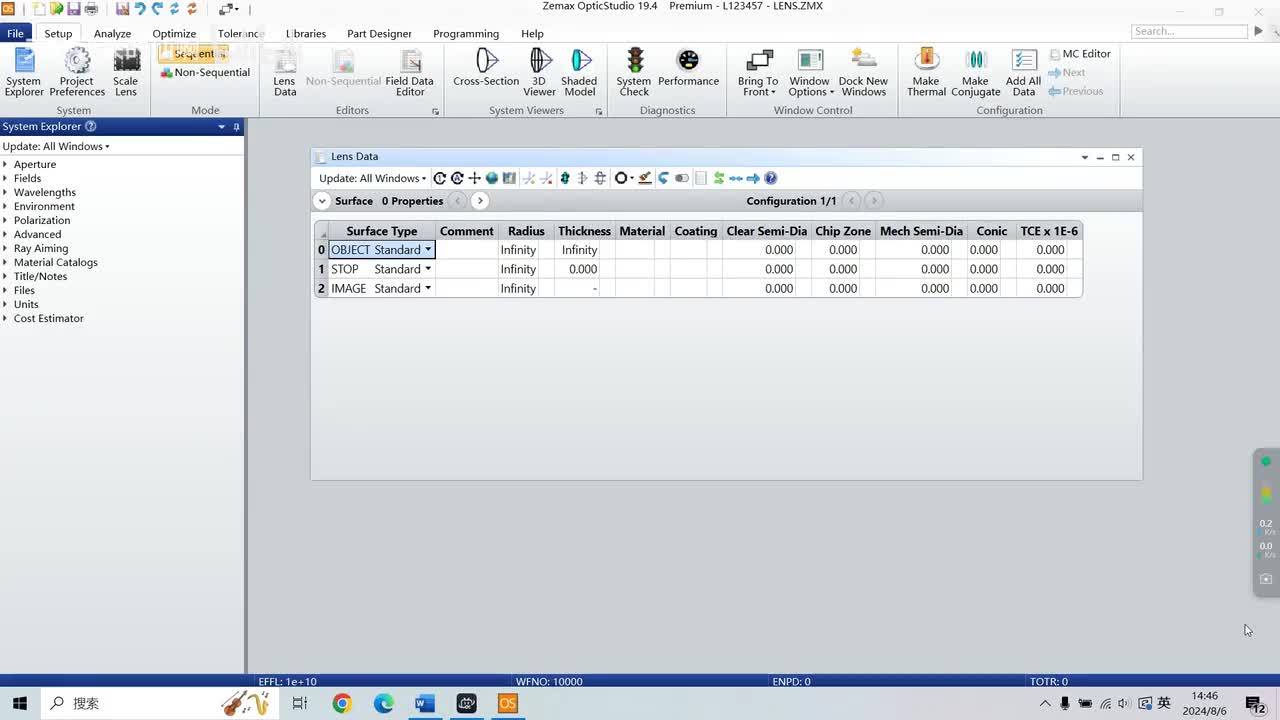Open the Cross-Section viewer
The width and height of the screenshot is (1280, 720).
coord(486,70)
